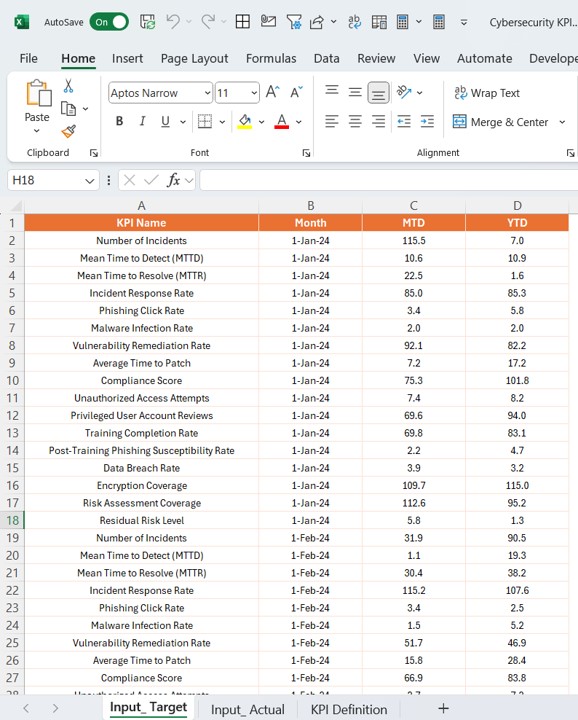The height and width of the screenshot is (720, 578).
Task: Toggle Italic formatting
Action: pyautogui.click(x=142, y=121)
